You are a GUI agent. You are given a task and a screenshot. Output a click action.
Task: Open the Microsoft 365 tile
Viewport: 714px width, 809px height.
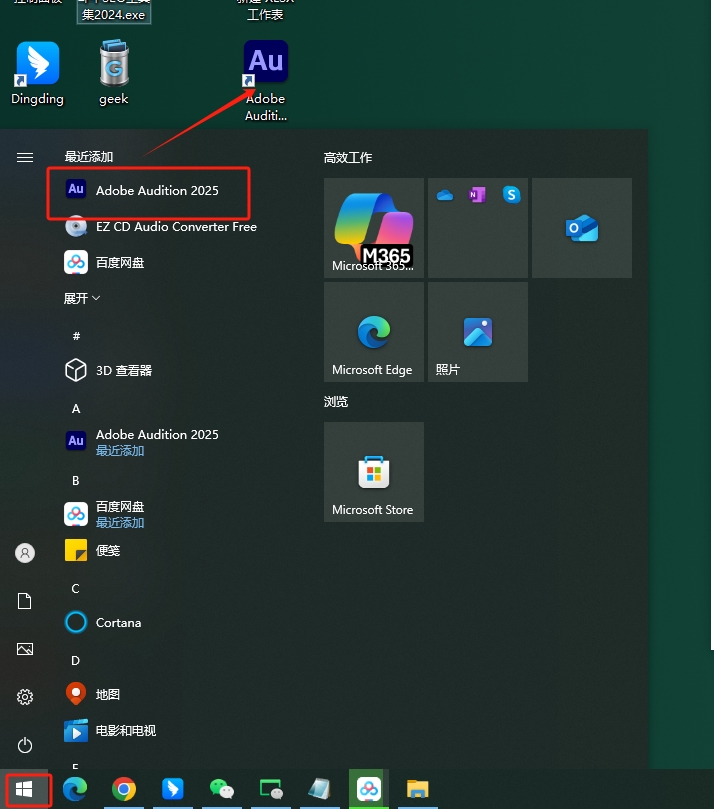point(374,228)
